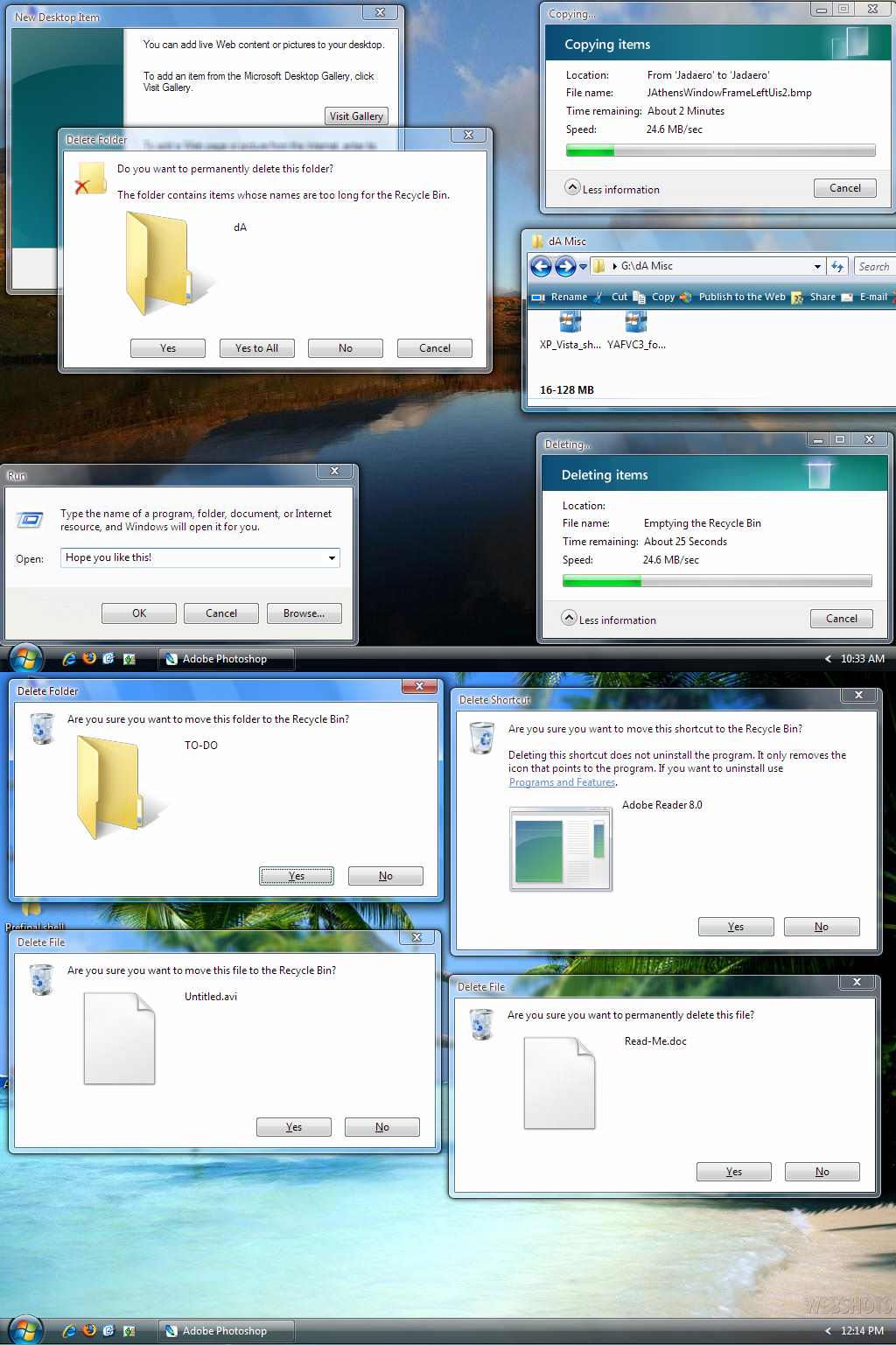Open the address bar dropdown in dA Misc

(818, 266)
